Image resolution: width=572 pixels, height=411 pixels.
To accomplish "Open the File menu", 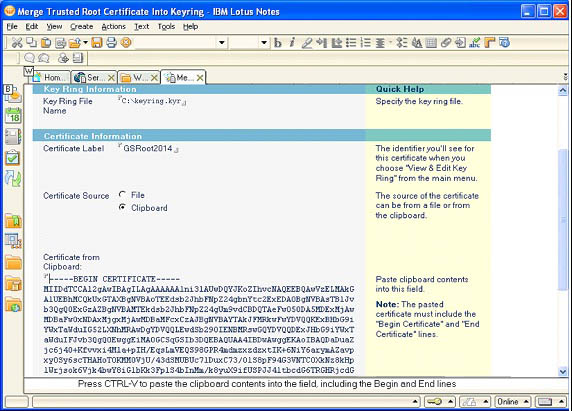I will (x=12, y=27).
